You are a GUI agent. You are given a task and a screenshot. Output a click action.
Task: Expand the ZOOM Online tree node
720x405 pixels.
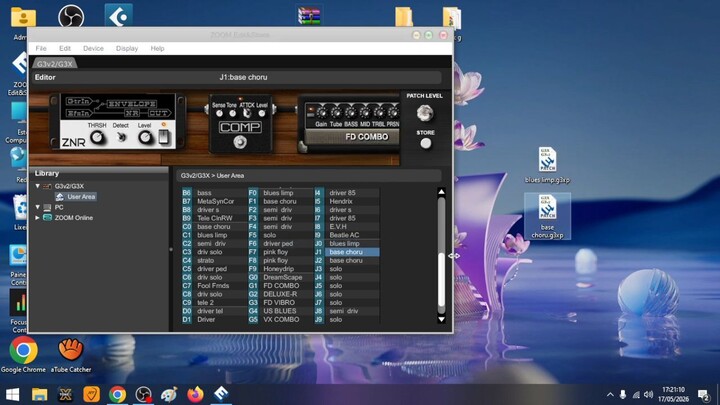pyautogui.click(x=38, y=218)
